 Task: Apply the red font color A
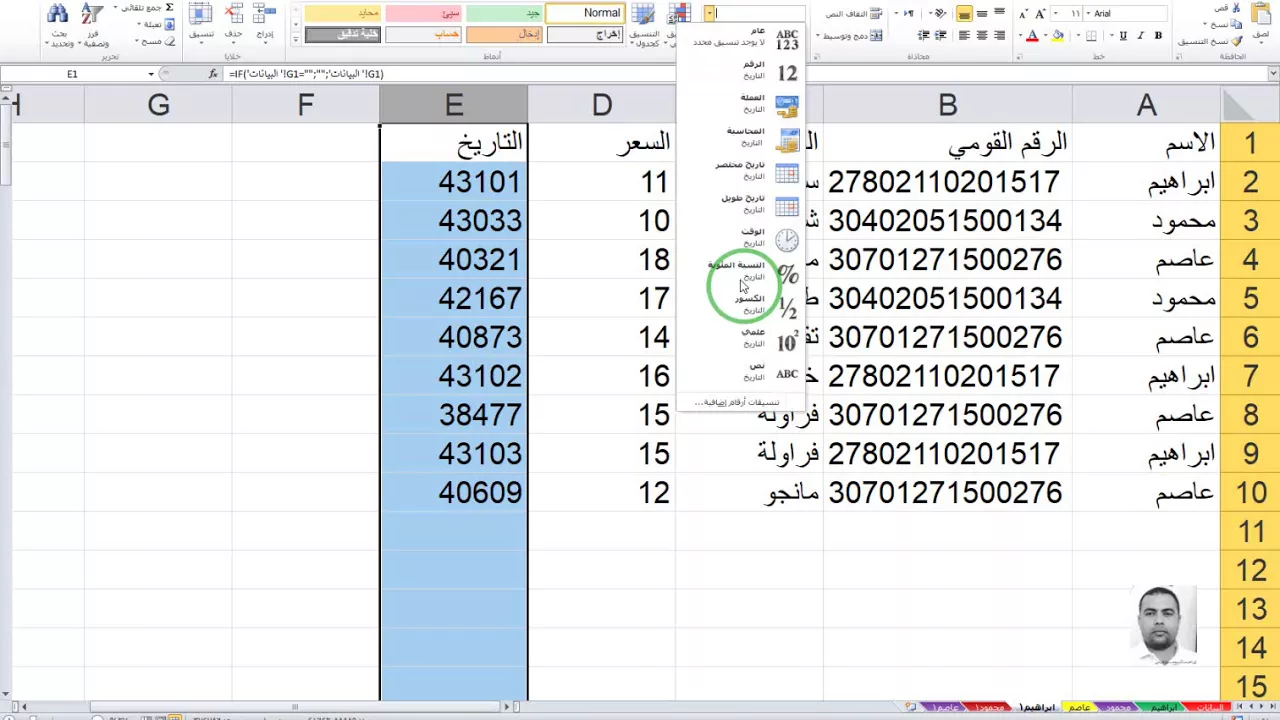(1033, 36)
